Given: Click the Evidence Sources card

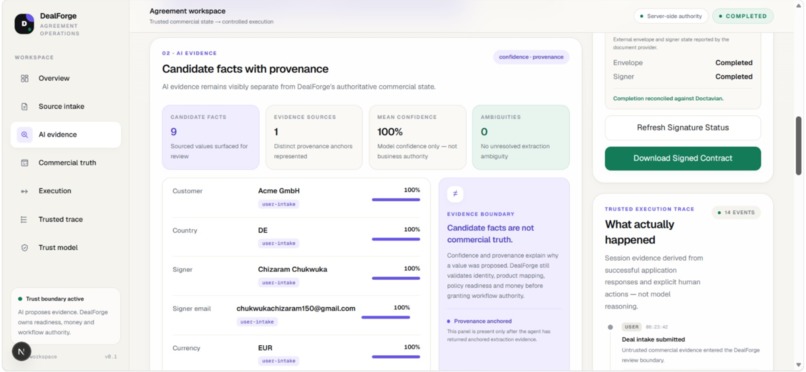Looking at the screenshot, I should (314, 137).
